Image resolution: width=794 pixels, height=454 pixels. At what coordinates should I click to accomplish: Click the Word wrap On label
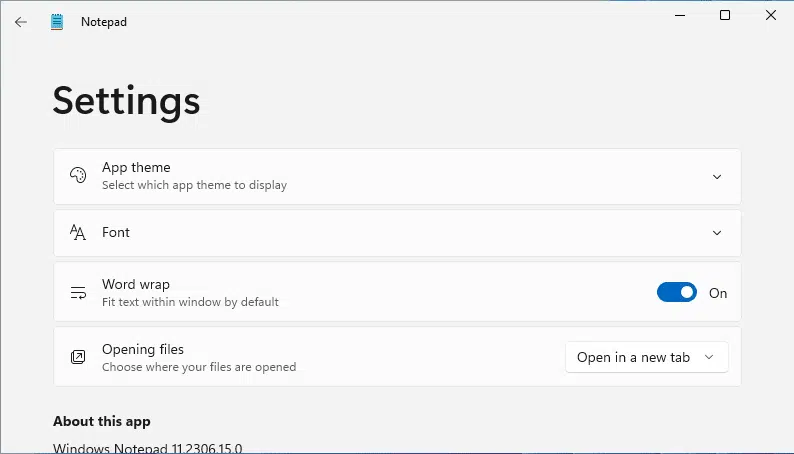[718, 293]
